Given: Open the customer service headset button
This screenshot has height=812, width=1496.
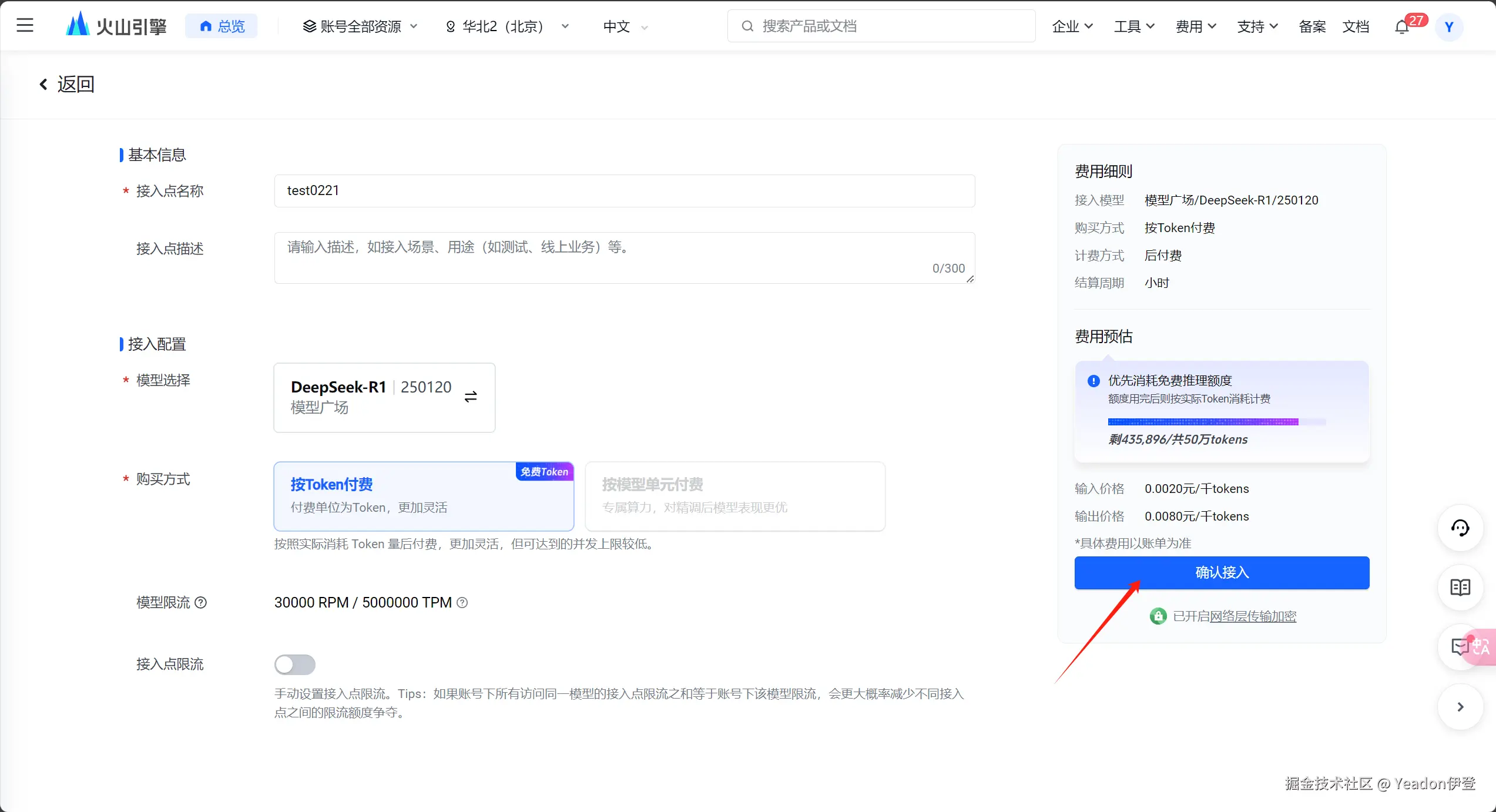Looking at the screenshot, I should pyautogui.click(x=1460, y=528).
